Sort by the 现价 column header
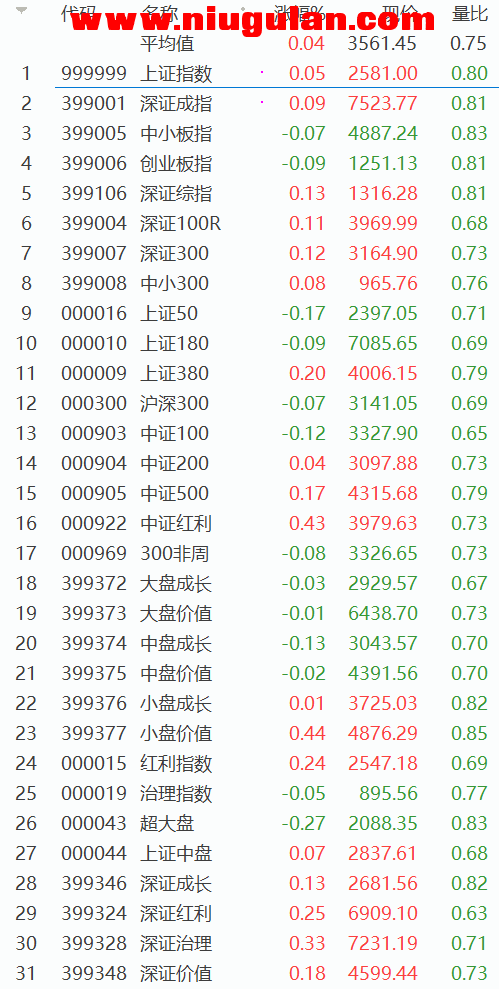This screenshot has height=989, width=499. tap(400, 13)
